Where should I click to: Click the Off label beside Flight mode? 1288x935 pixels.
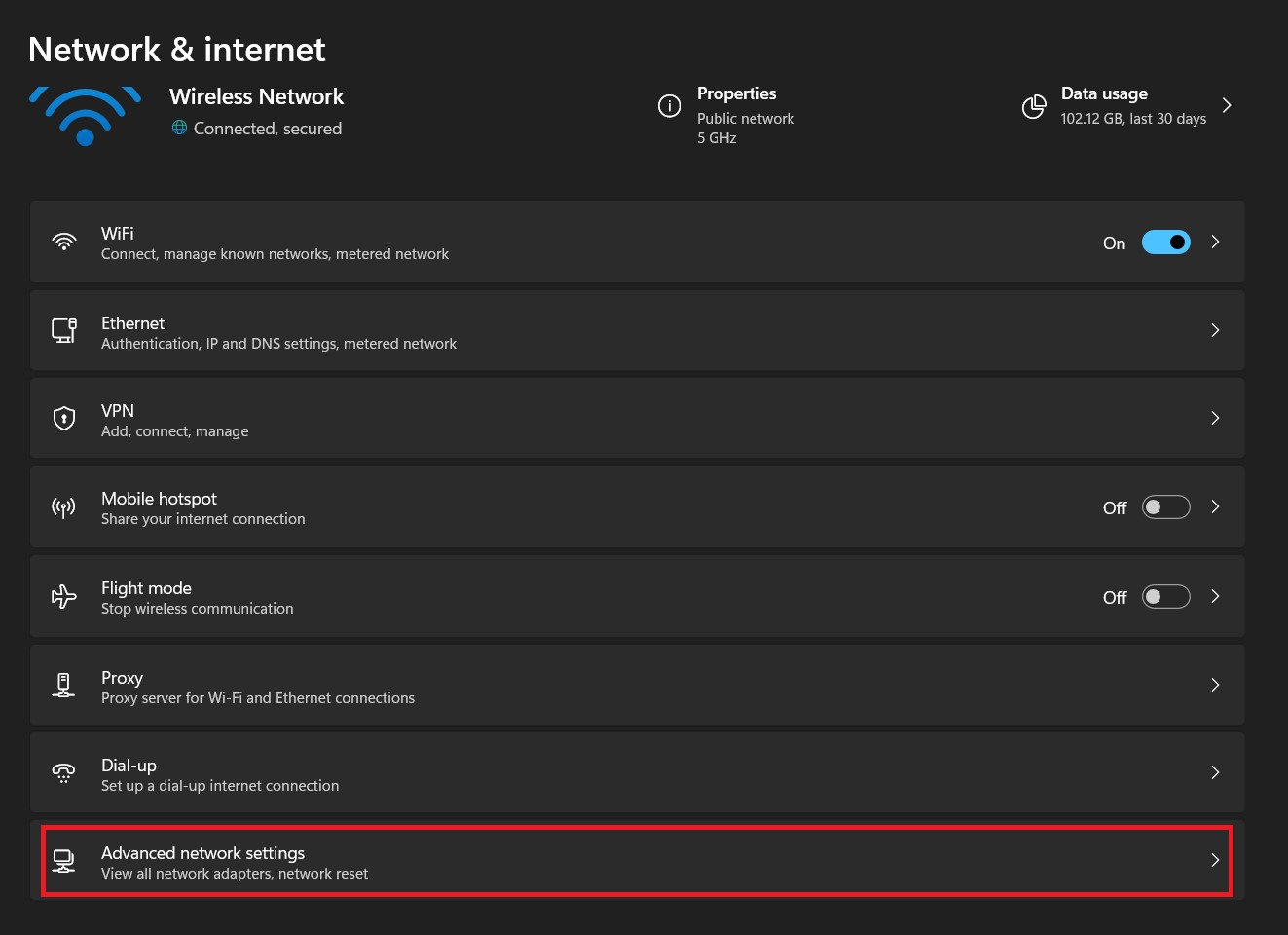click(1115, 598)
